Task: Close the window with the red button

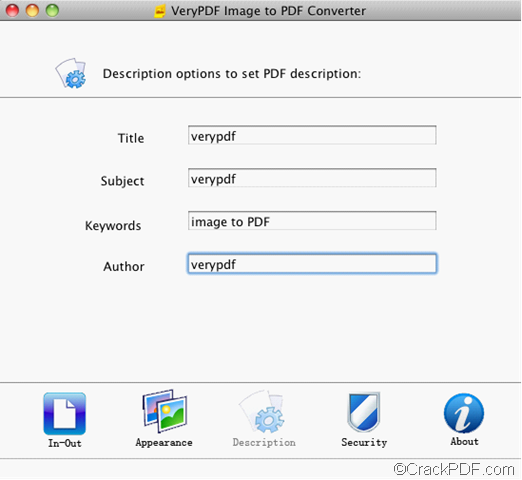Action: tap(13, 10)
